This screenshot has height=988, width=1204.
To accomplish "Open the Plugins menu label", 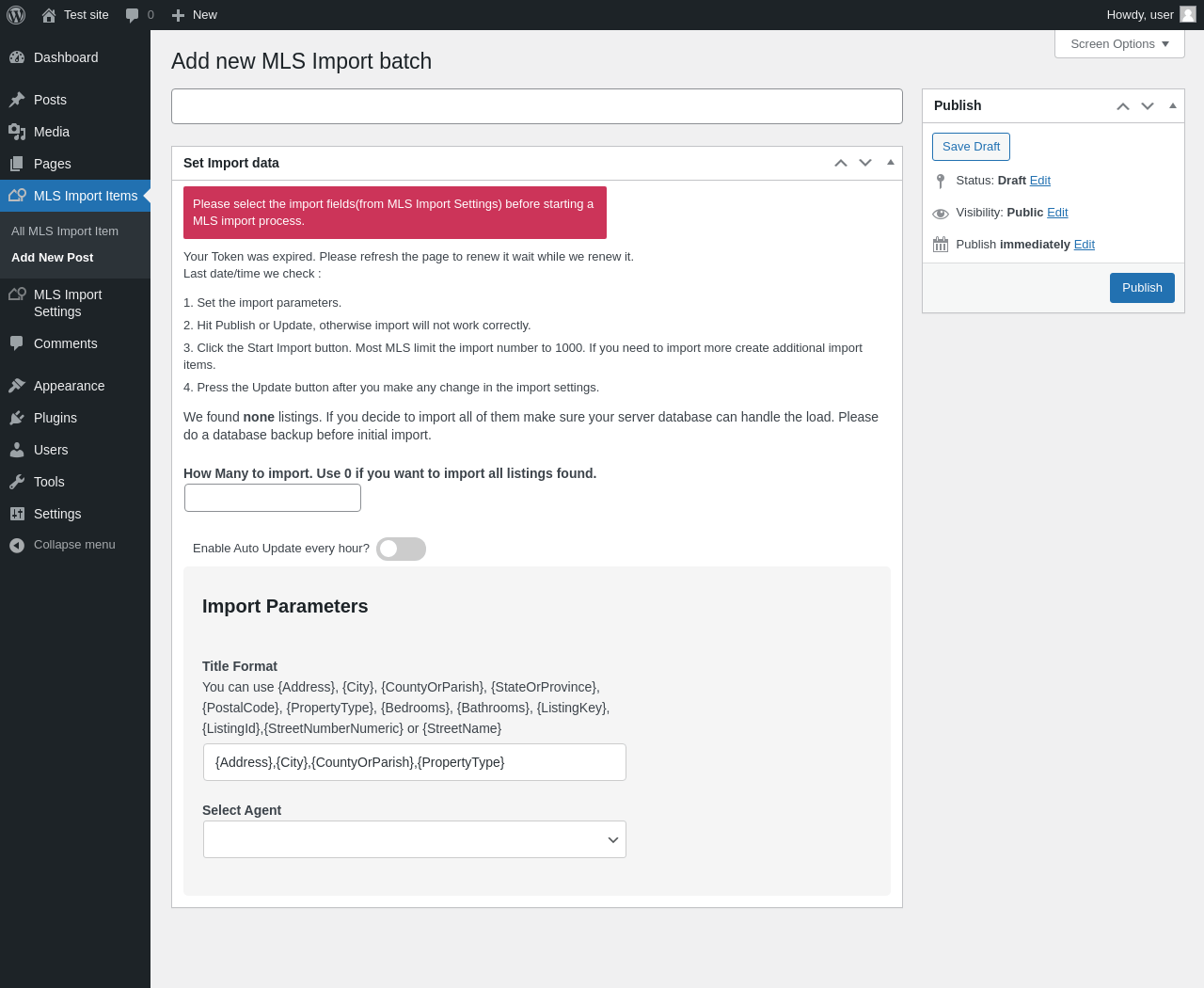I will coord(55,418).
